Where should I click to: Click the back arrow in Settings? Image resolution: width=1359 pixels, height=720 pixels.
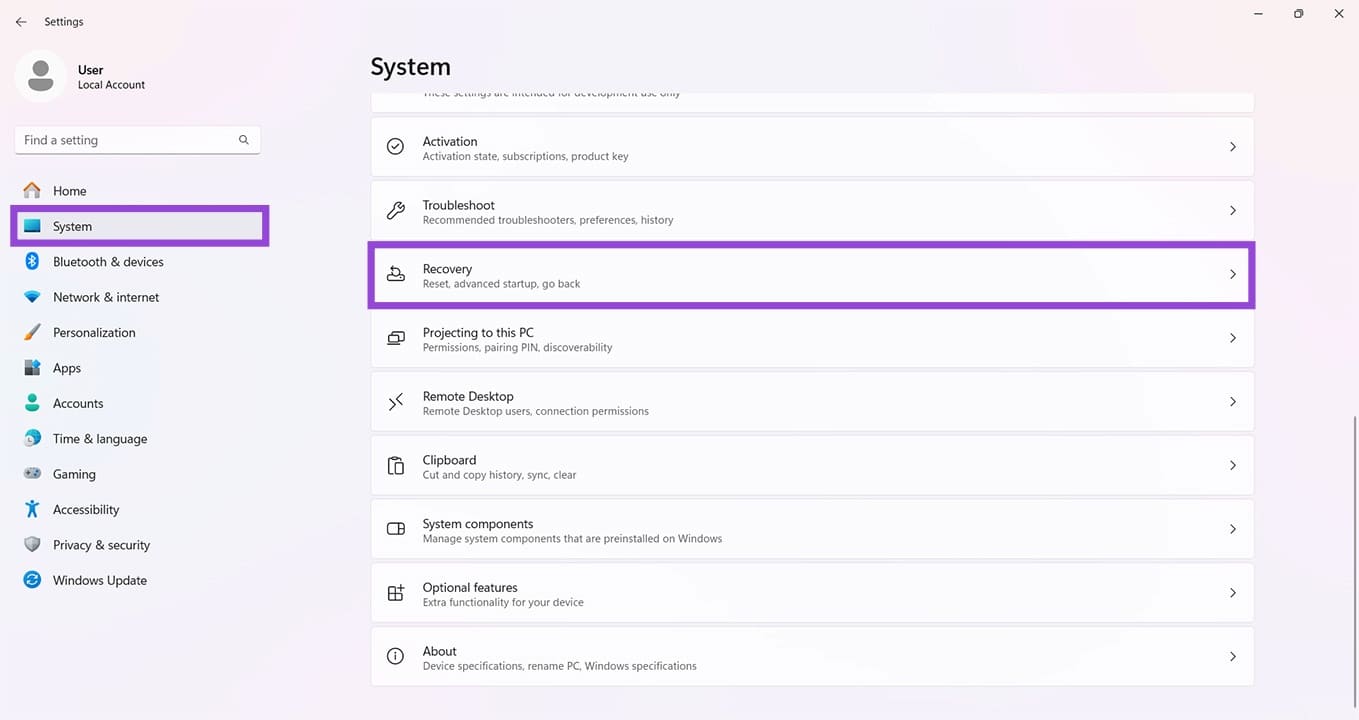[x=21, y=21]
